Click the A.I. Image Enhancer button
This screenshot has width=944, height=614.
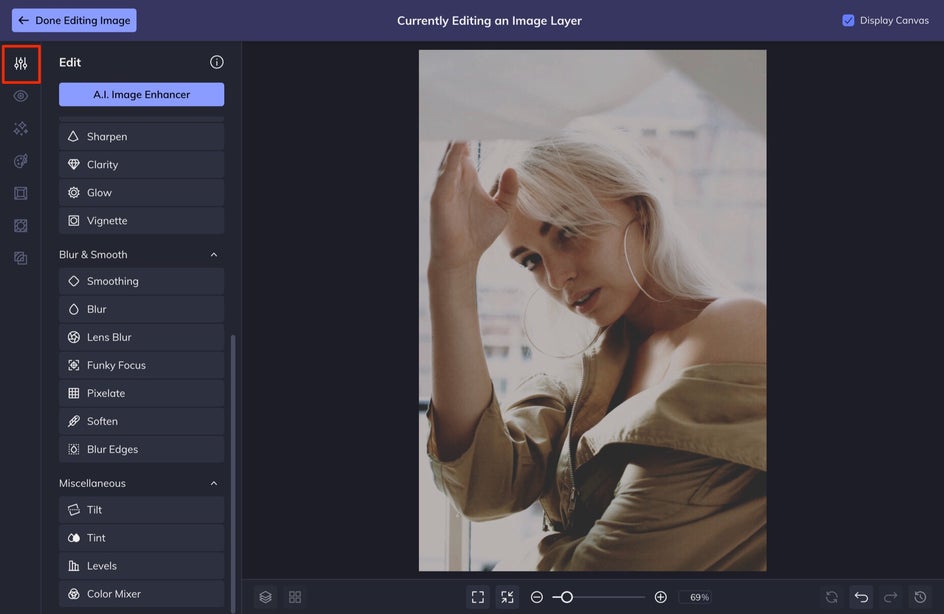pos(141,95)
